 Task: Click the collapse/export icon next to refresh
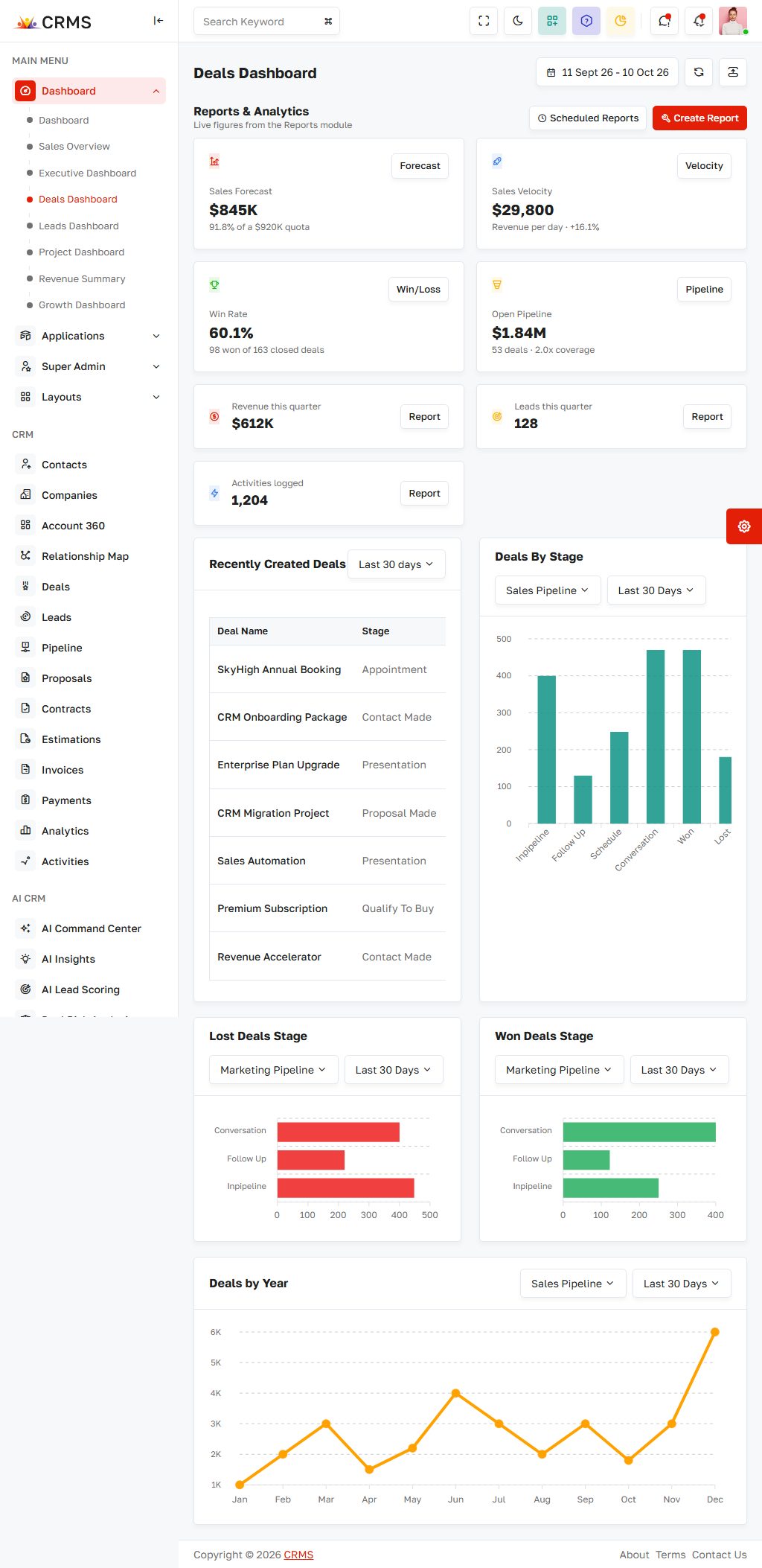coord(733,72)
